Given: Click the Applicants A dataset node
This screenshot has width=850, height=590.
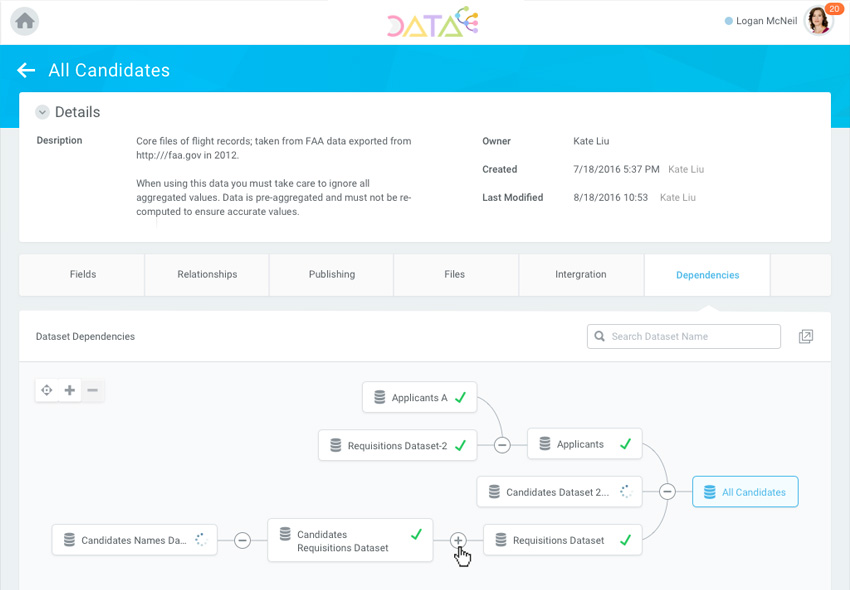Looking at the screenshot, I should (419, 398).
